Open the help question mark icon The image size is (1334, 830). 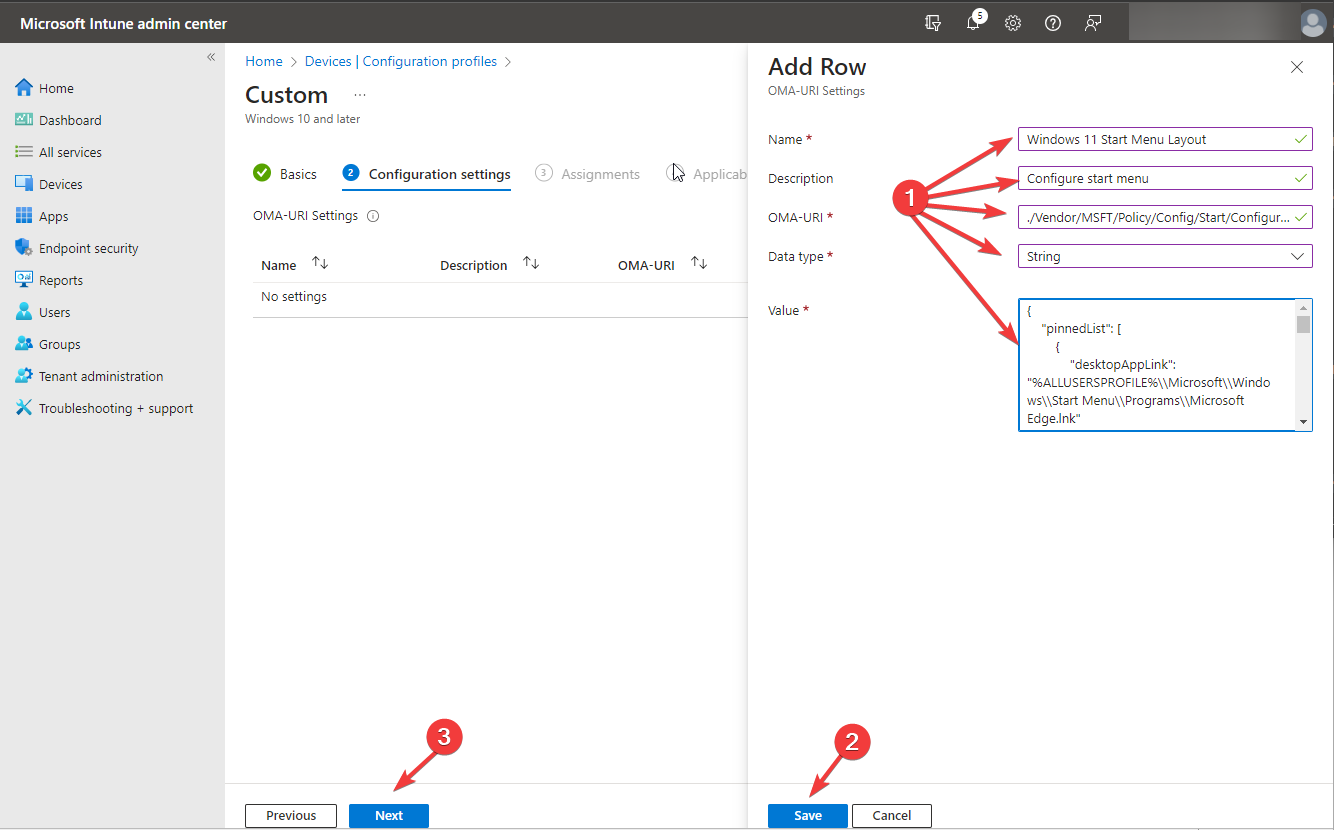click(x=1053, y=23)
